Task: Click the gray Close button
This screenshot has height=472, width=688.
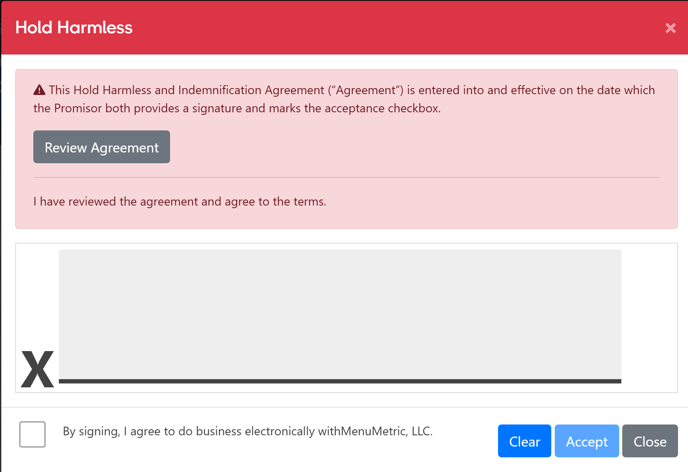Action: click(x=650, y=441)
